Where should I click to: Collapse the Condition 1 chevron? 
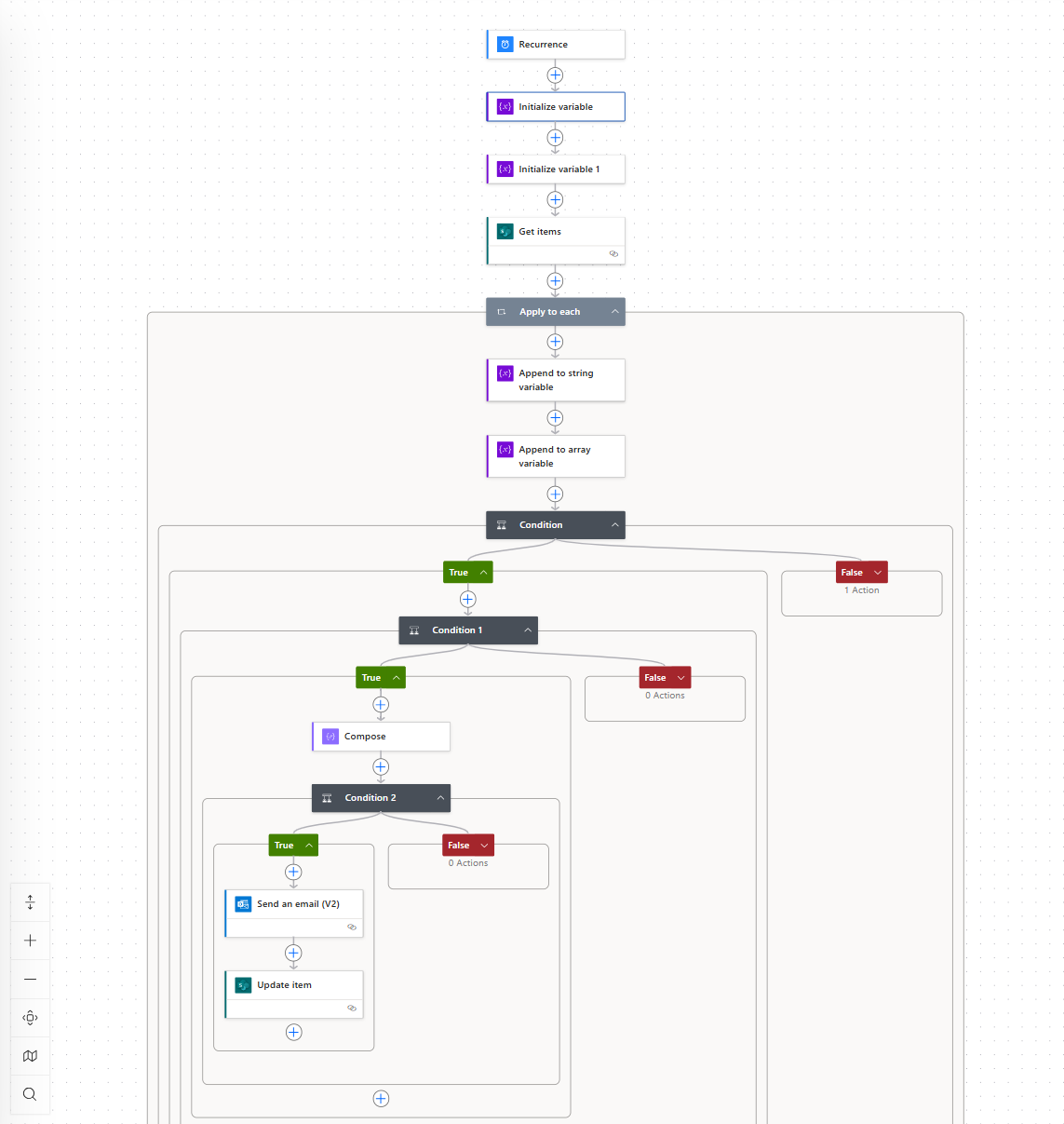pyautogui.click(x=527, y=630)
